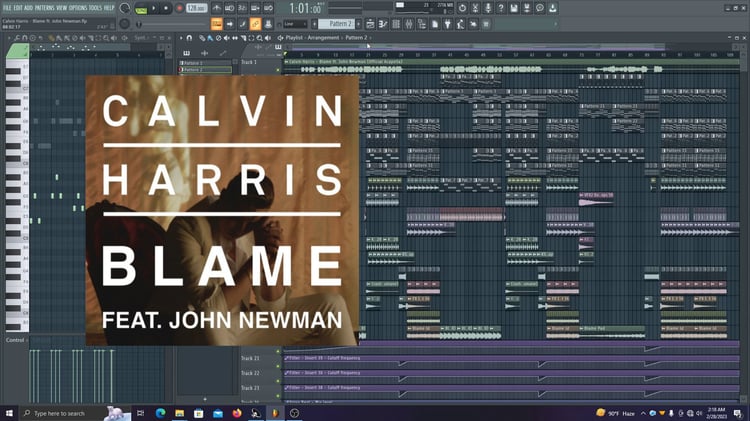Viewport: 750px width, 421px height.
Task: Adjust the master pitch knob
Action: (124, 24)
